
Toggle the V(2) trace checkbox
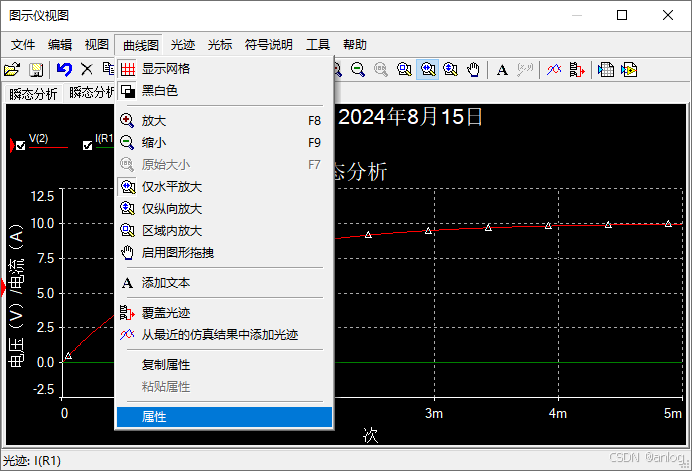click(21, 146)
